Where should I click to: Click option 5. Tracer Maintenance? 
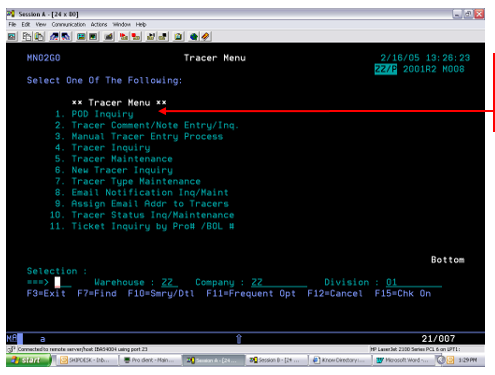click(x=114, y=159)
